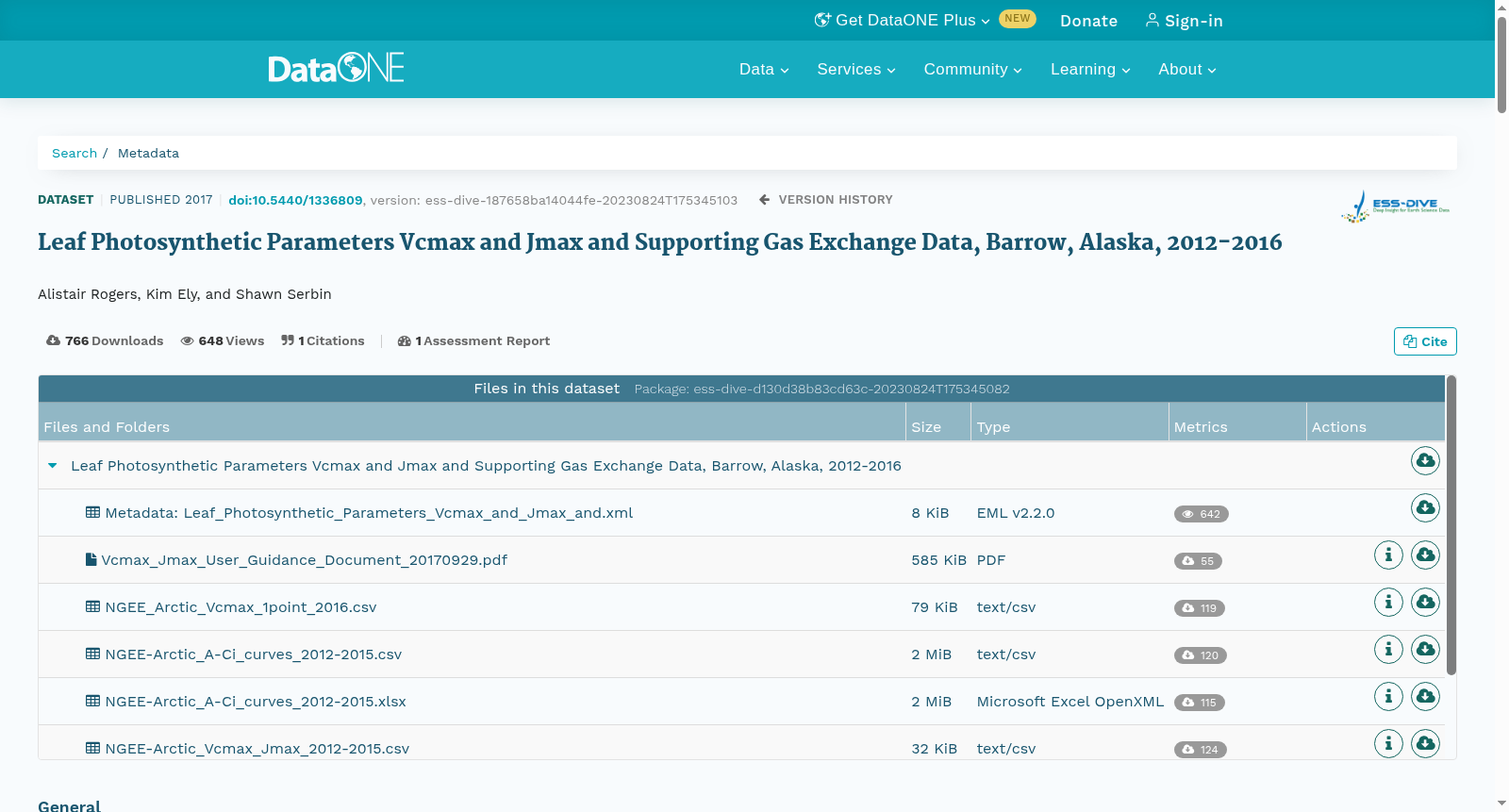The image size is (1509, 812).
Task: Open the Services menu
Action: pos(856,69)
